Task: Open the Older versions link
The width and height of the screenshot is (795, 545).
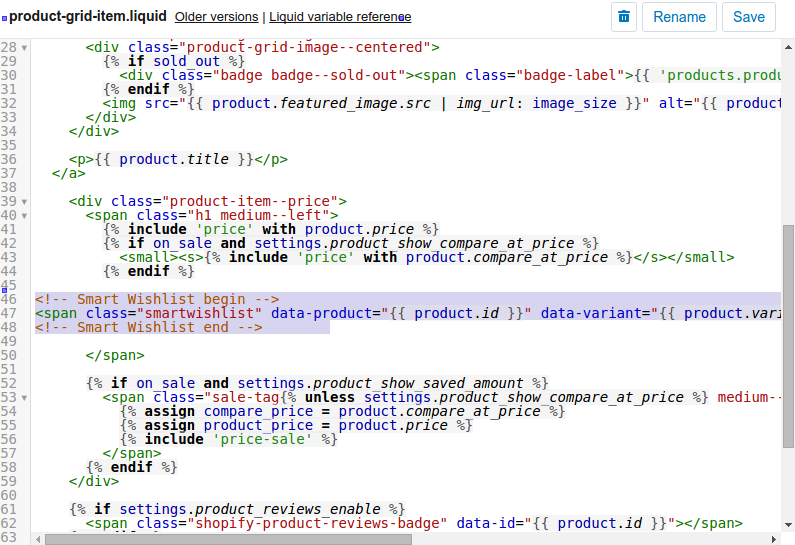Action: point(216,17)
